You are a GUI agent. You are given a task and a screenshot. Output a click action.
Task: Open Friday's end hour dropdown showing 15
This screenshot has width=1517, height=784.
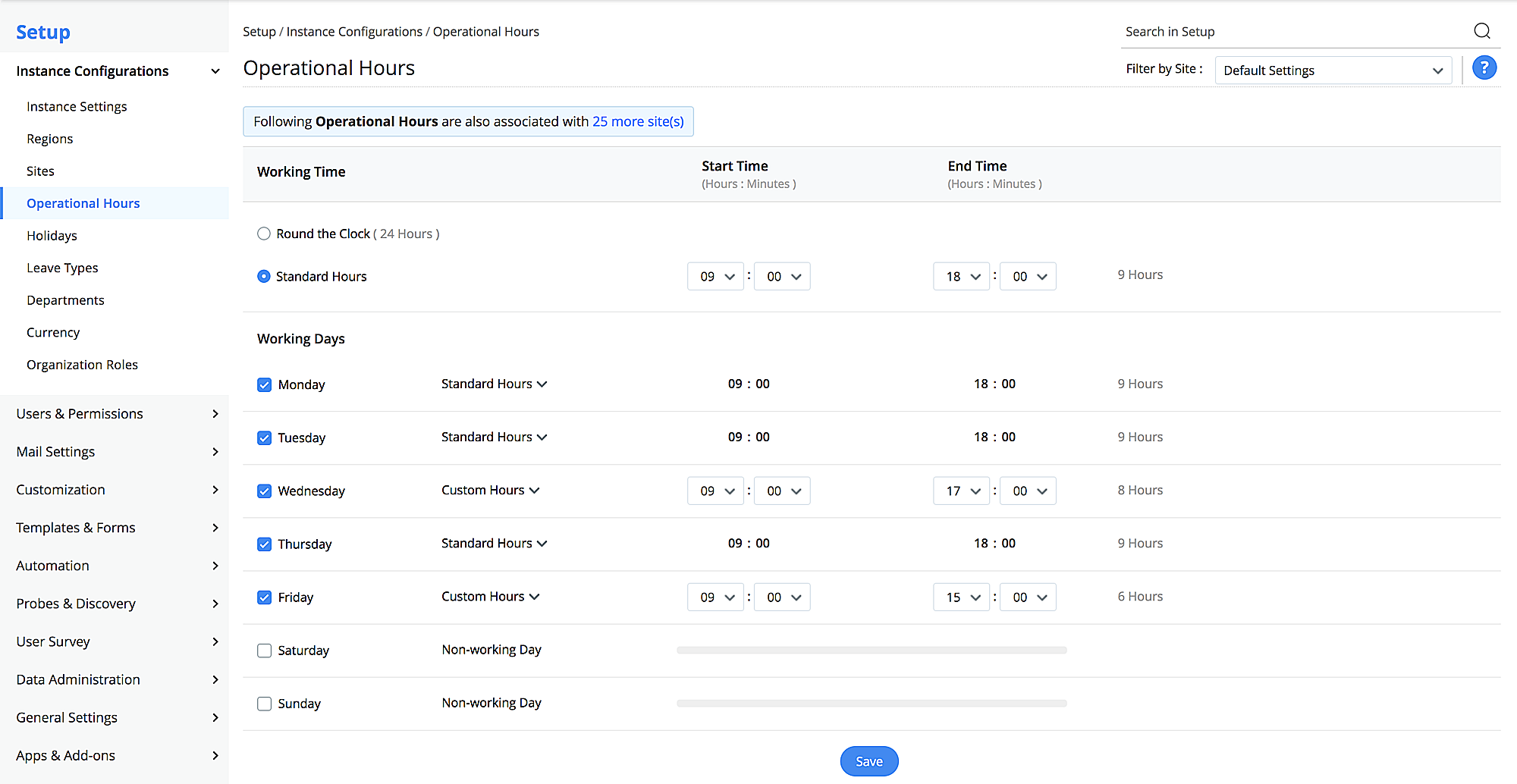click(962, 597)
